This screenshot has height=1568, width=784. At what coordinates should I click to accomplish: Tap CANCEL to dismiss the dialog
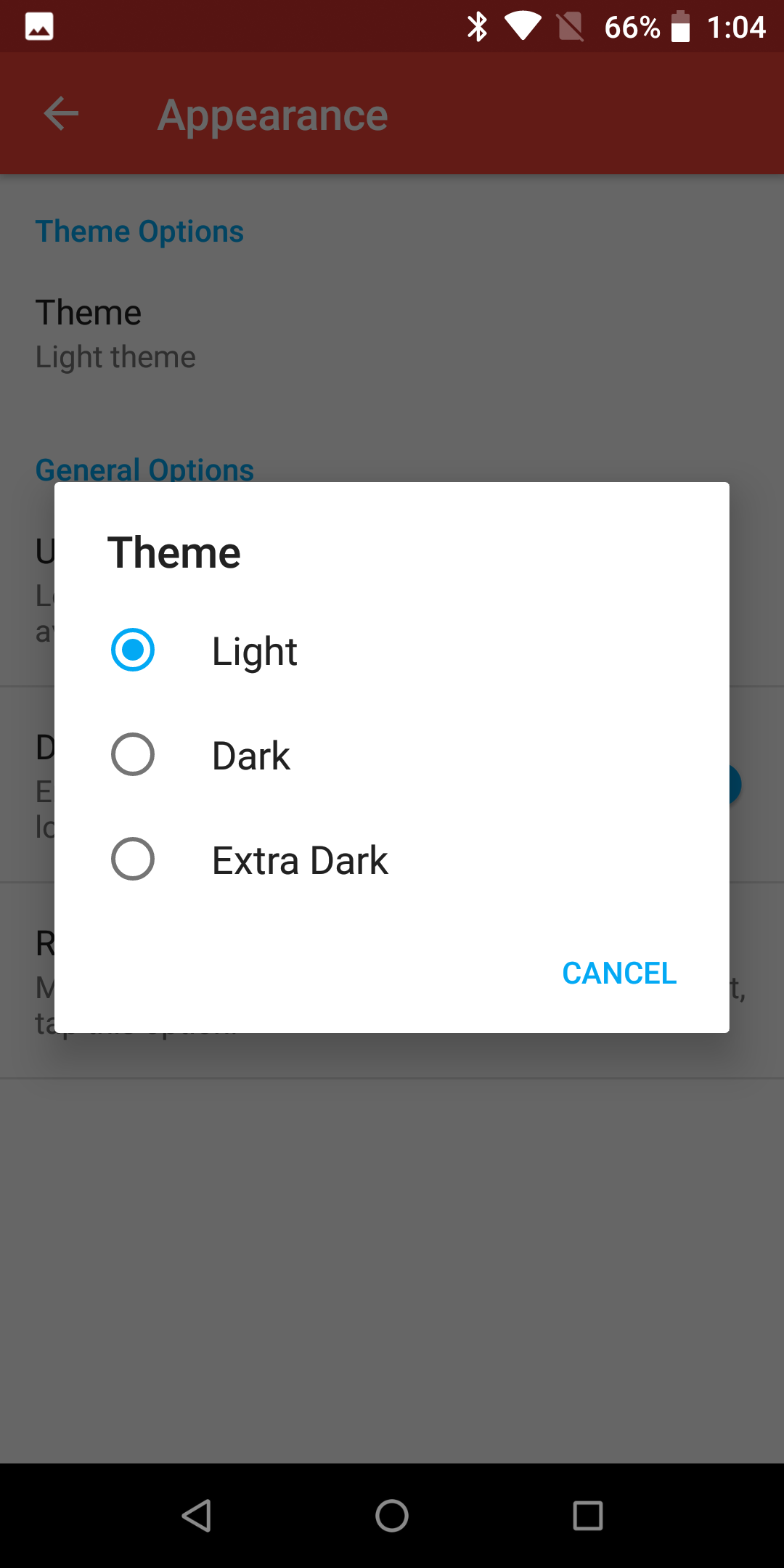619,973
